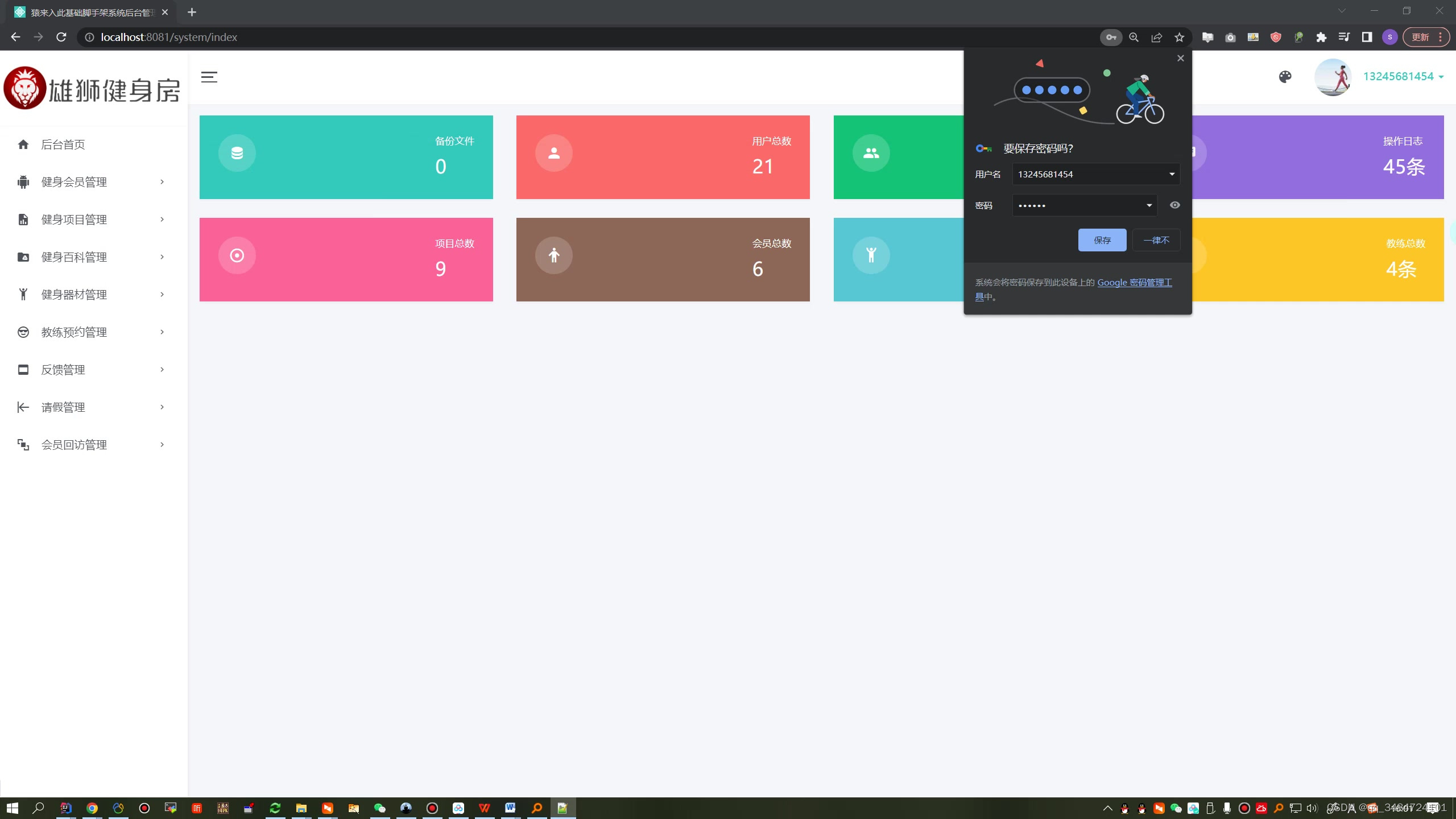Click the database icon on 备份文件 card

coord(237,153)
